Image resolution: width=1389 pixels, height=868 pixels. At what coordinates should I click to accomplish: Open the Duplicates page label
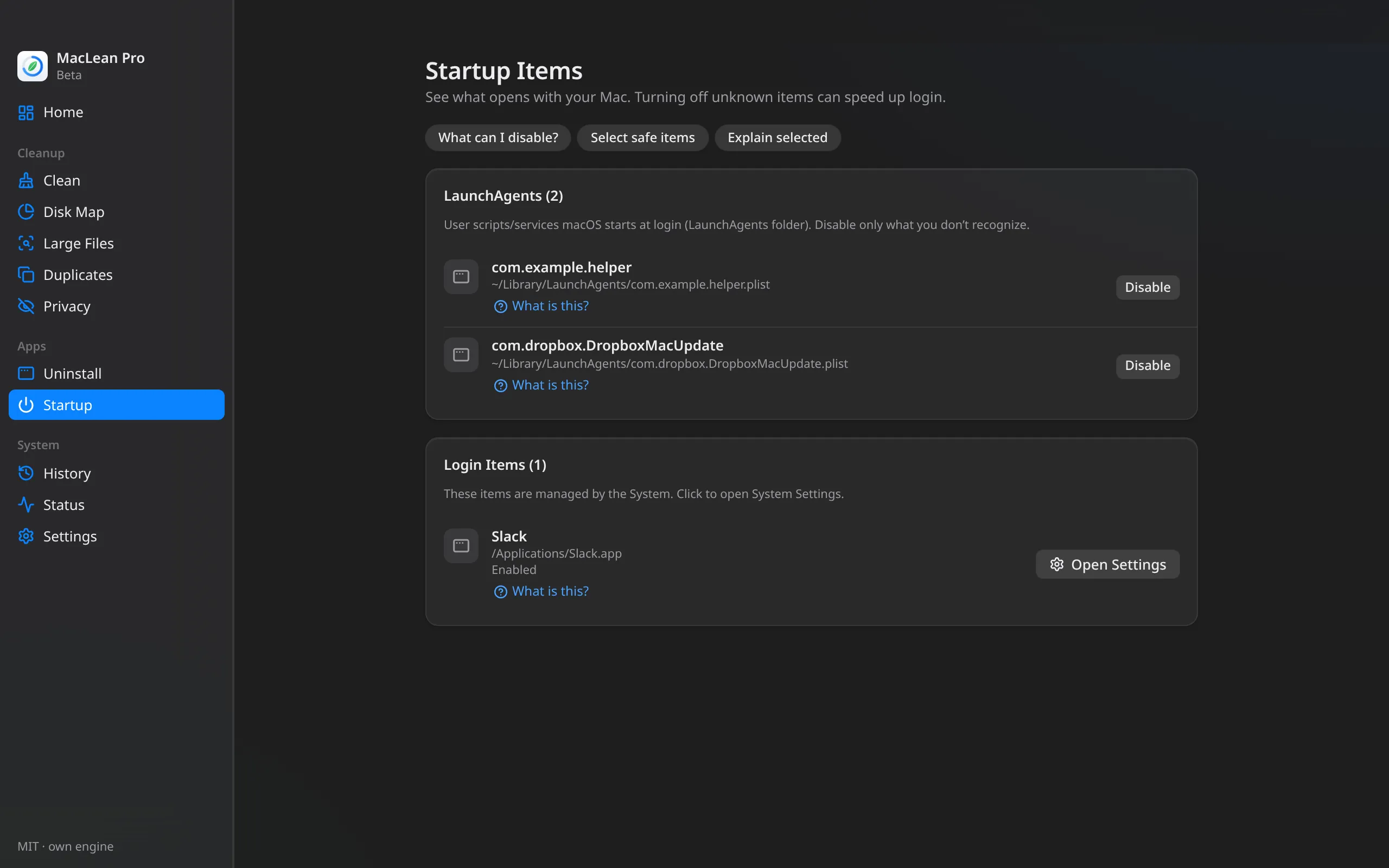pyautogui.click(x=78, y=275)
